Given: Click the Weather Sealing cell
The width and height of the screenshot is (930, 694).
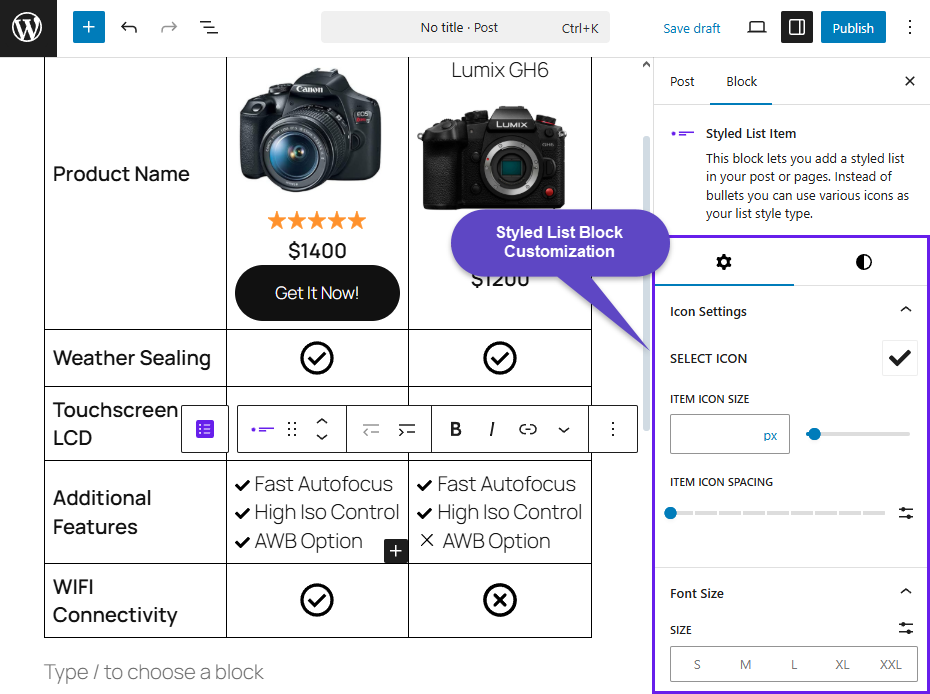Looking at the screenshot, I should point(135,358).
